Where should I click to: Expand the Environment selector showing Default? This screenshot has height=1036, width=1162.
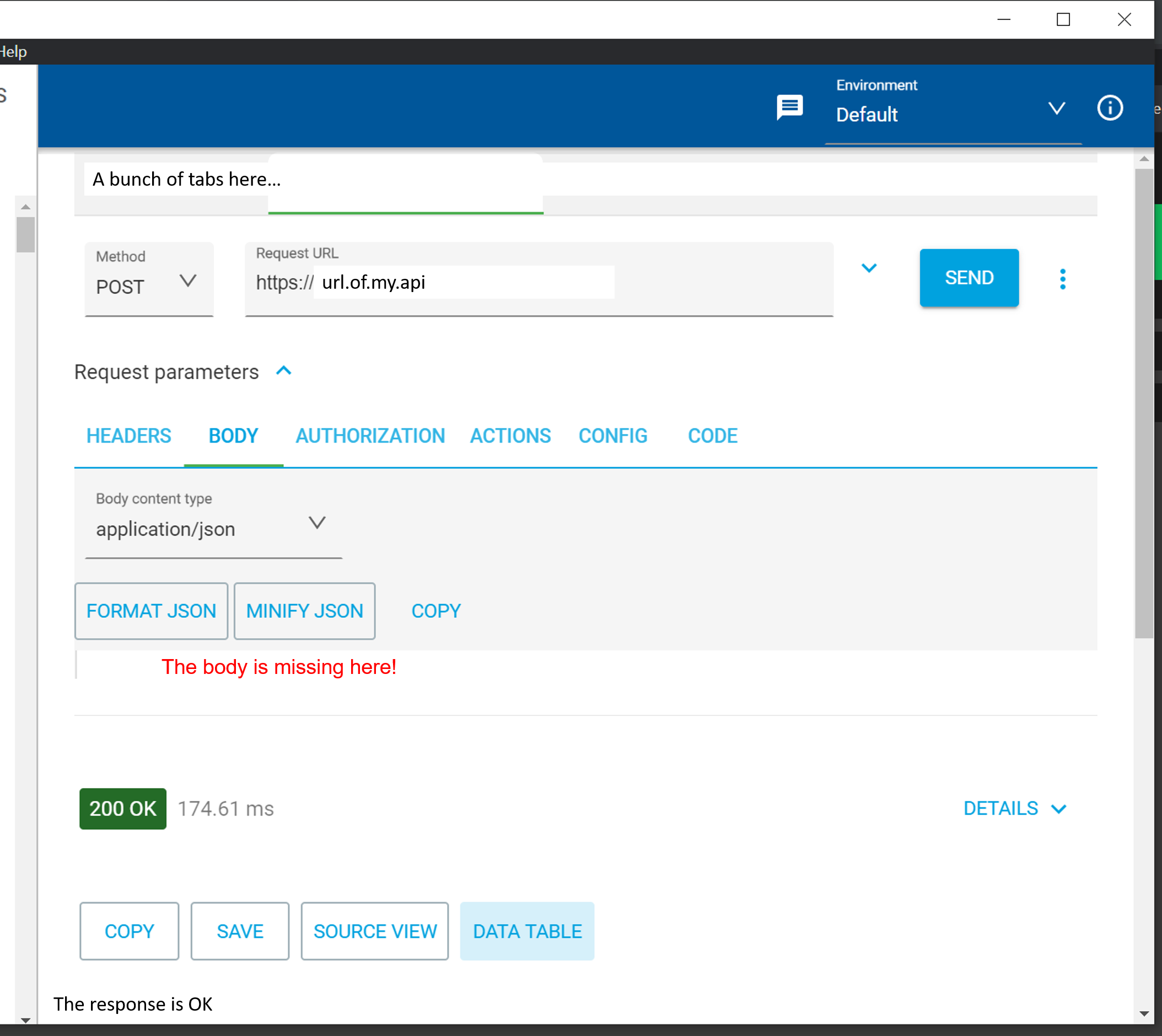[1057, 109]
